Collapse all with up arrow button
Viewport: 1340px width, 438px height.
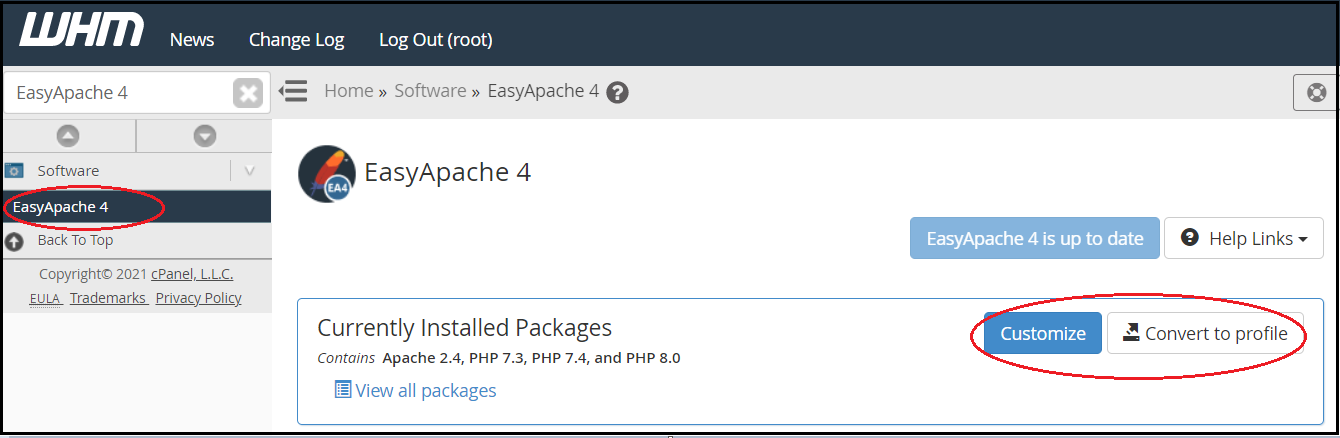68,135
